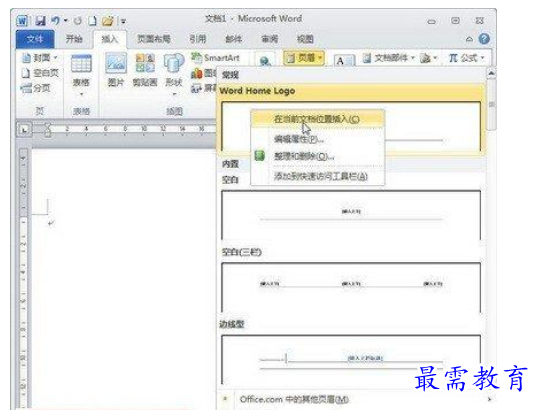
Task: Click the Redo icon in quick access toolbar
Action: click(78, 21)
